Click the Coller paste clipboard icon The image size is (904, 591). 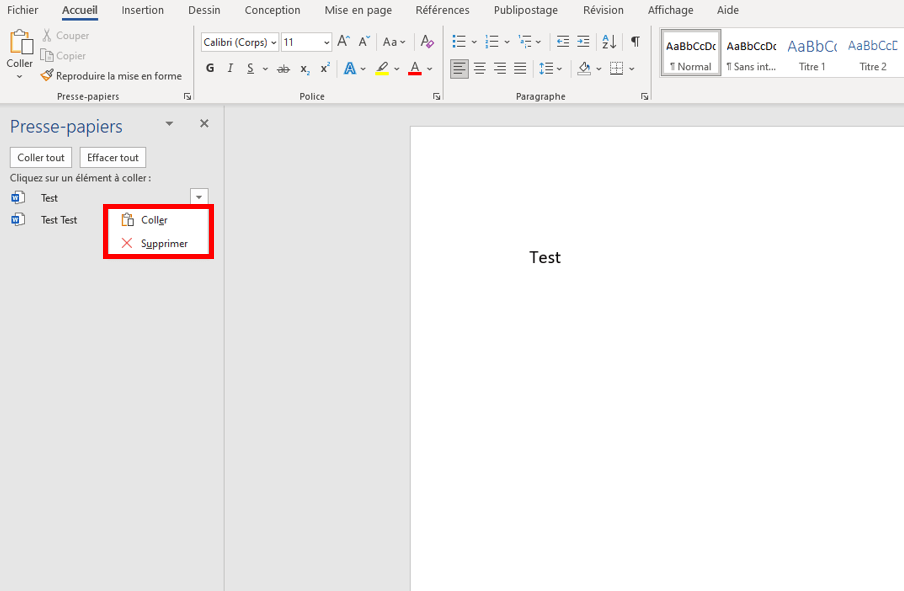pyautogui.click(x=20, y=43)
